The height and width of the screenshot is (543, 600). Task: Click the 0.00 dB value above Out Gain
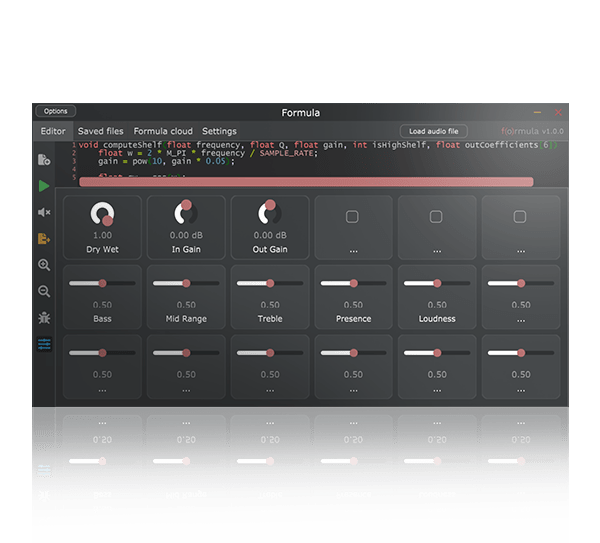(x=270, y=235)
